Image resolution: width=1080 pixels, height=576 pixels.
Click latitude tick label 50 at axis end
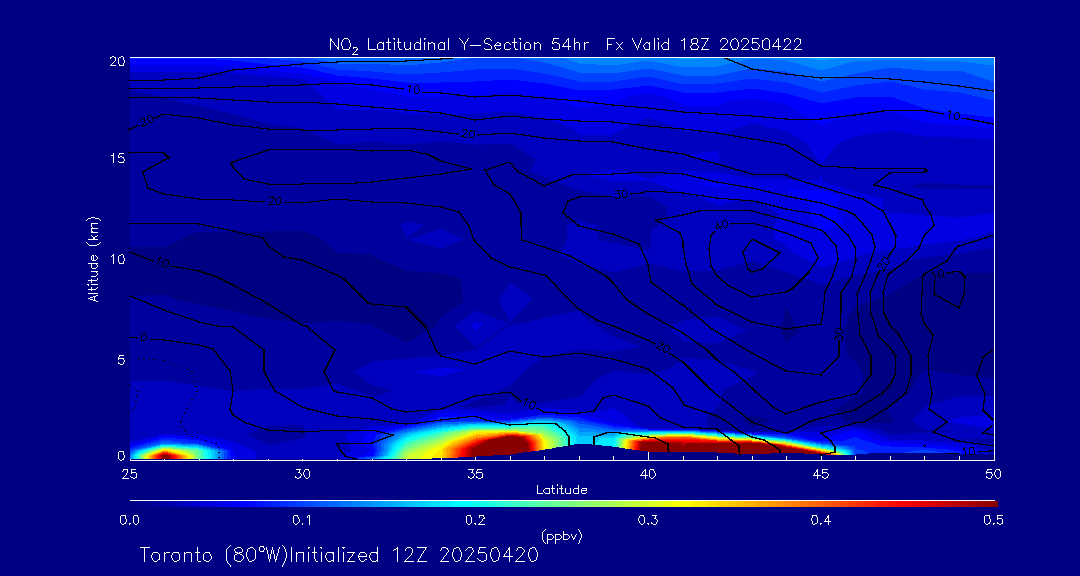pyautogui.click(x=993, y=472)
